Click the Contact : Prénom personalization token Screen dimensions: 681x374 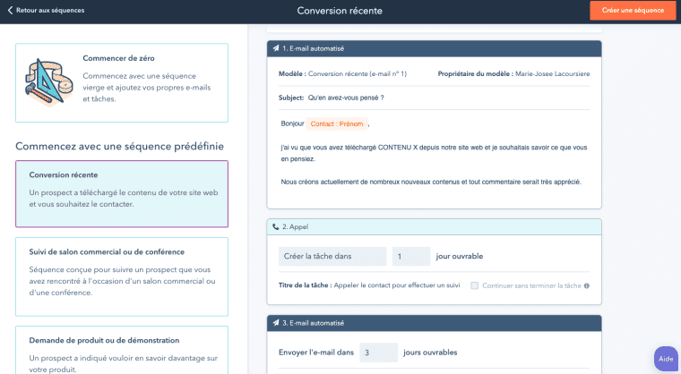point(337,124)
